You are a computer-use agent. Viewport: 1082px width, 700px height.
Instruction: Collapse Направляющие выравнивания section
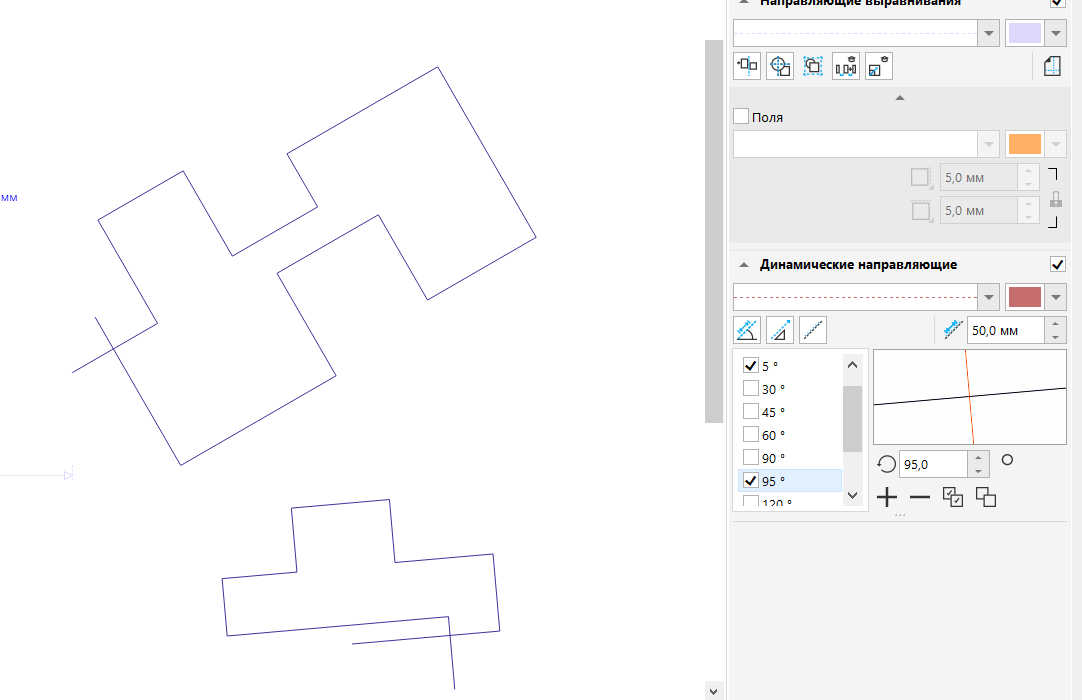pos(744,2)
